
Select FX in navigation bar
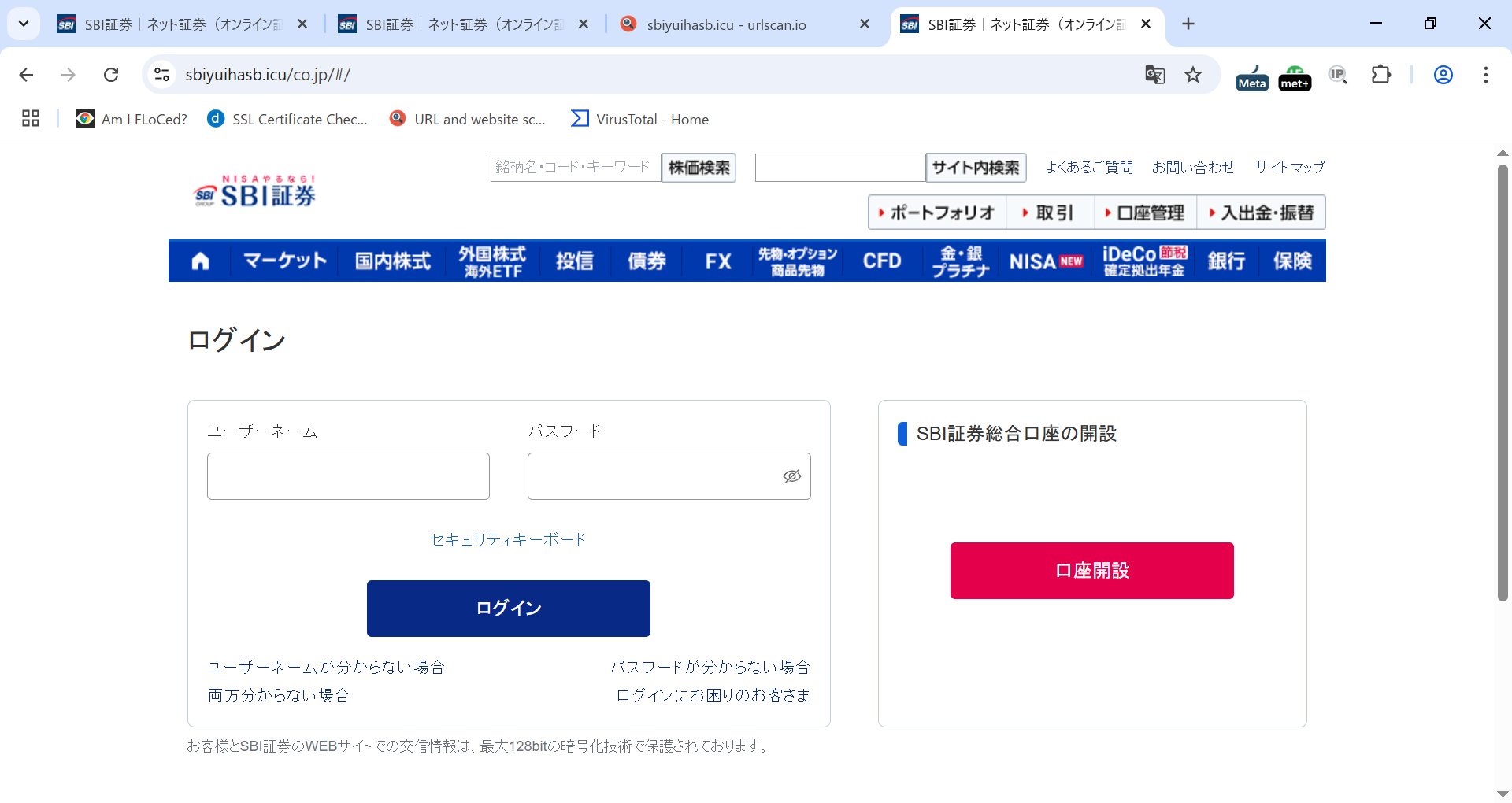717,261
